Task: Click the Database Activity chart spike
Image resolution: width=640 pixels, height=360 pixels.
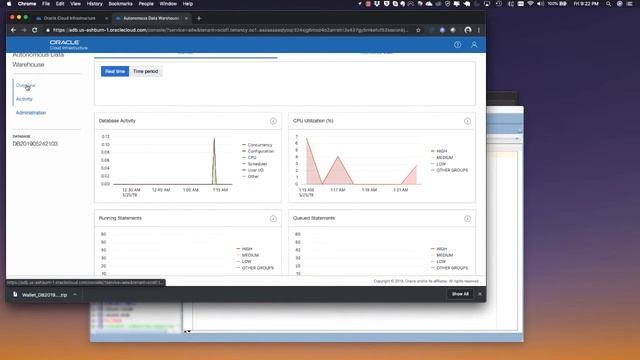Action: [x=214, y=160]
